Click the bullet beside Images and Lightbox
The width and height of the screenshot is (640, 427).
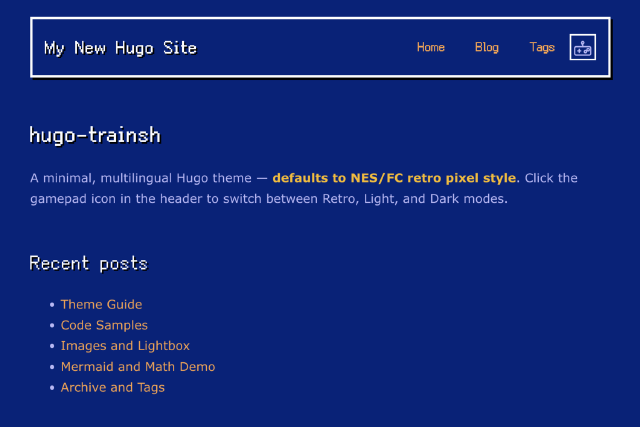51,347
